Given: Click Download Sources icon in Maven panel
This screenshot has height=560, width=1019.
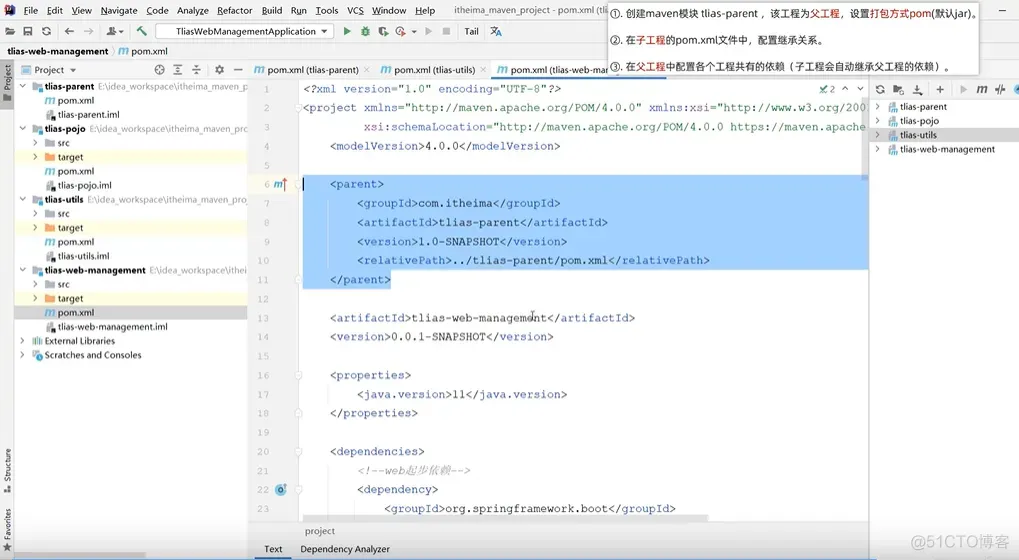Looking at the screenshot, I should 917,90.
